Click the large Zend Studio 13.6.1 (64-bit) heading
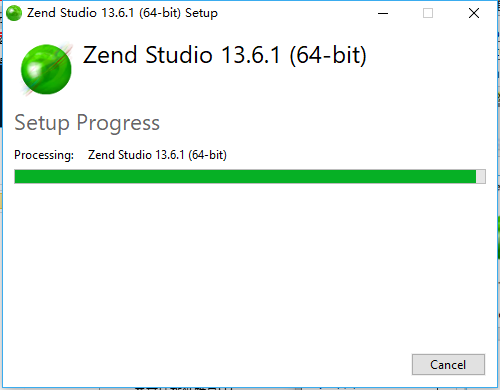The height and width of the screenshot is (390, 500). pos(224,55)
